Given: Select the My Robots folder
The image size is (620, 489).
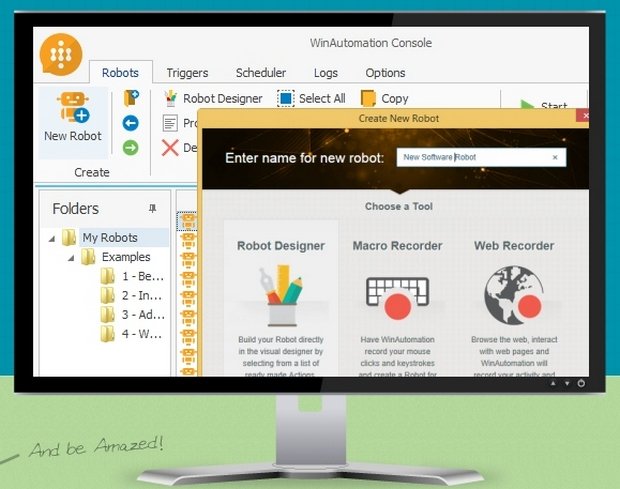Looking at the screenshot, I should (x=110, y=238).
